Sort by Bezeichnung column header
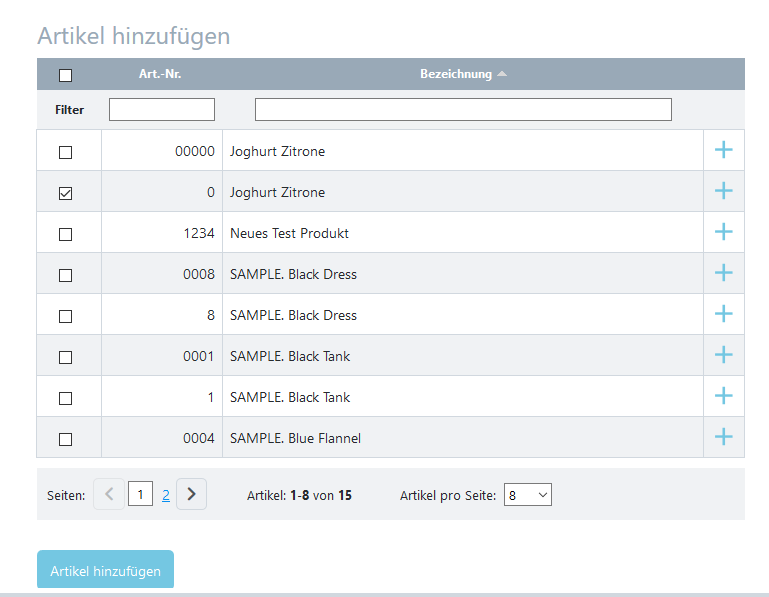Image resolution: width=769 pixels, height=597 pixels. (x=456, y=74)
